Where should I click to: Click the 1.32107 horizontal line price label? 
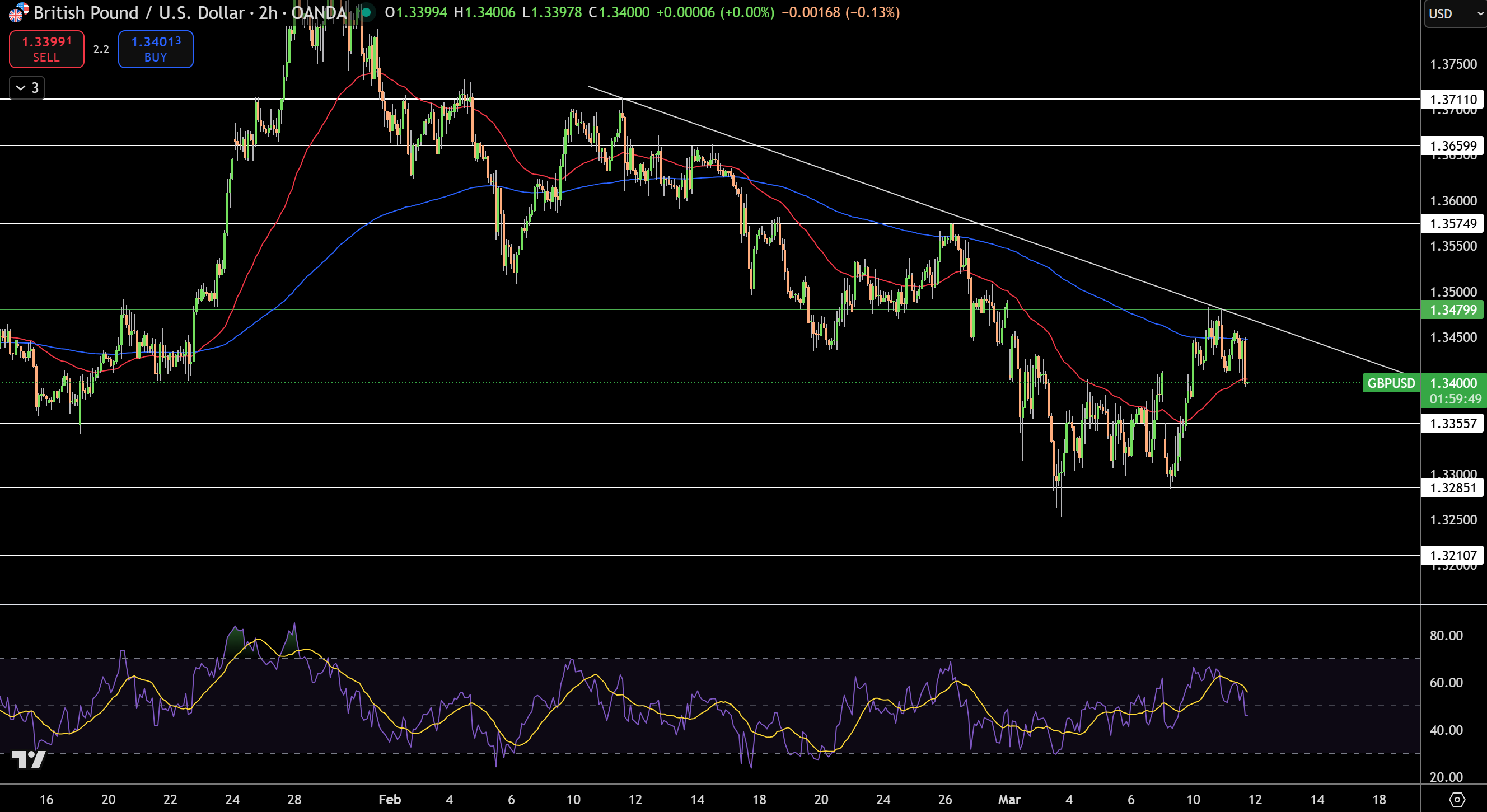[x=1452, y=555]
